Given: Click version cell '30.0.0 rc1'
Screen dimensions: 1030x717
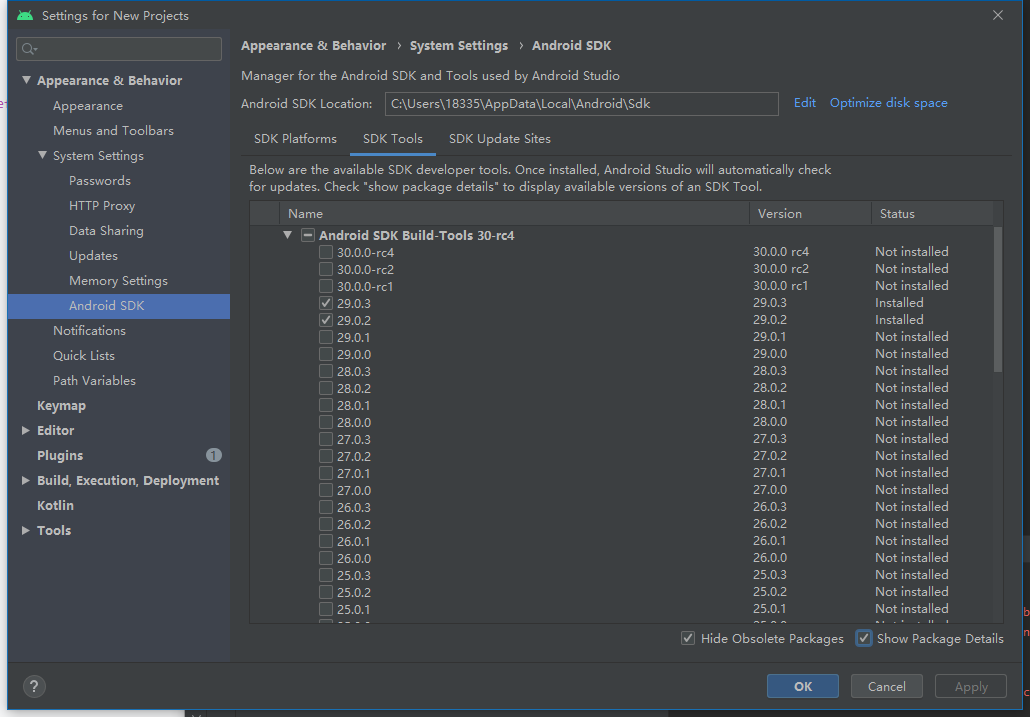Looking at the screenshot, I should (780, 286).
